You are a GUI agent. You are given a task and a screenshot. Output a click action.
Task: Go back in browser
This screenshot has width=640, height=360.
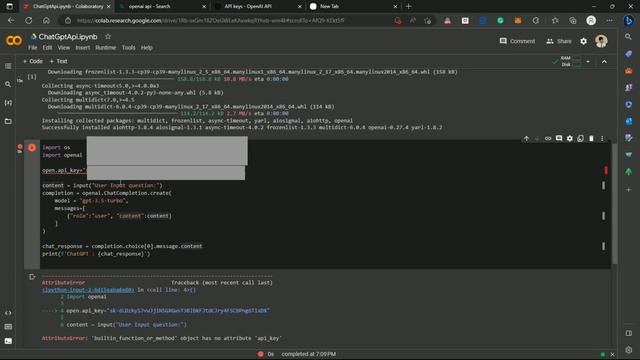point(11,20)
